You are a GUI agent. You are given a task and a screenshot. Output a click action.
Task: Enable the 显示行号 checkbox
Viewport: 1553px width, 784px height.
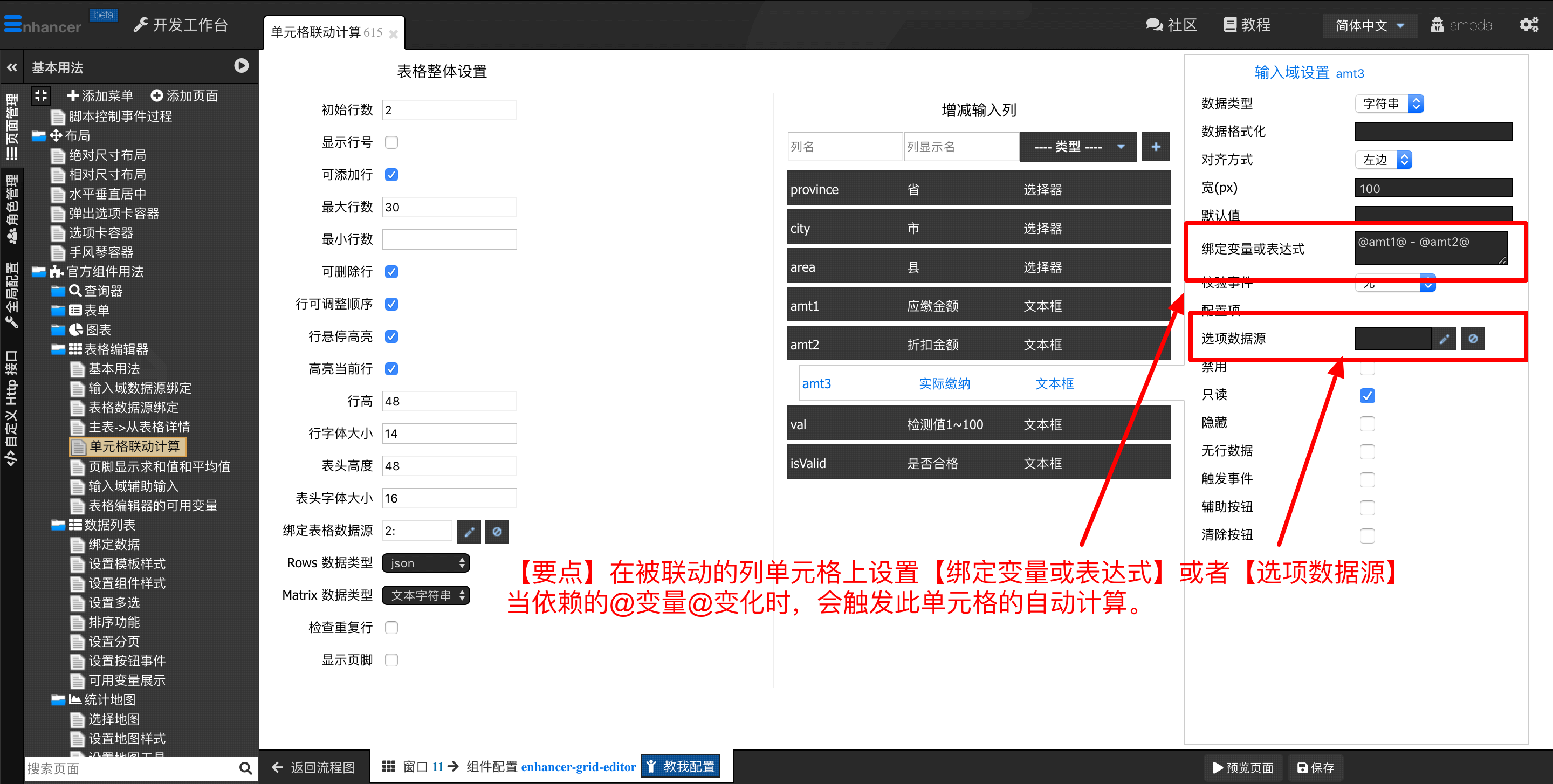(x=391, y=142)
